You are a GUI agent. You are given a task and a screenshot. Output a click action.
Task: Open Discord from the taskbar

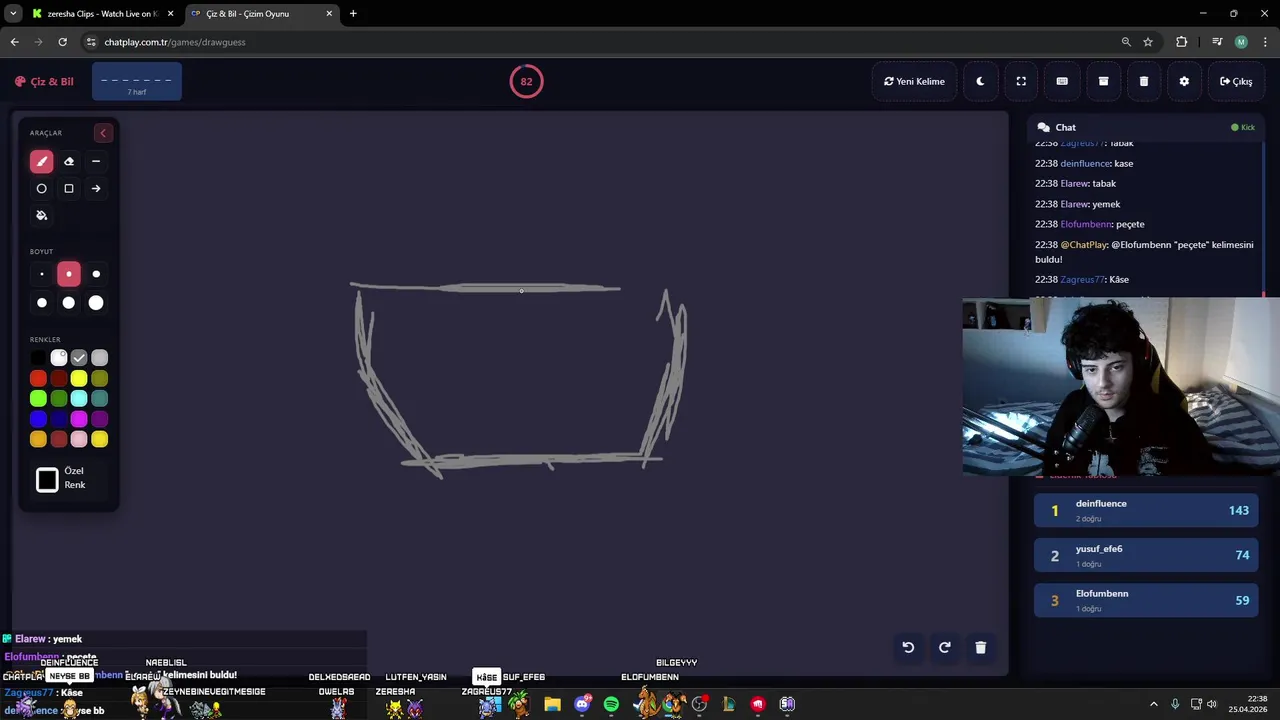[582, 704]
